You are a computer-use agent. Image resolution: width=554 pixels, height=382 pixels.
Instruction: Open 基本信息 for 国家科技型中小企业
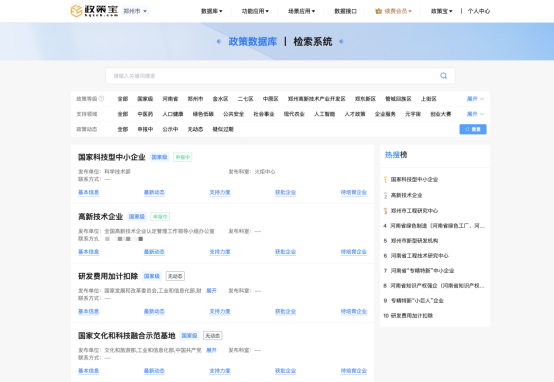[88, 192]
